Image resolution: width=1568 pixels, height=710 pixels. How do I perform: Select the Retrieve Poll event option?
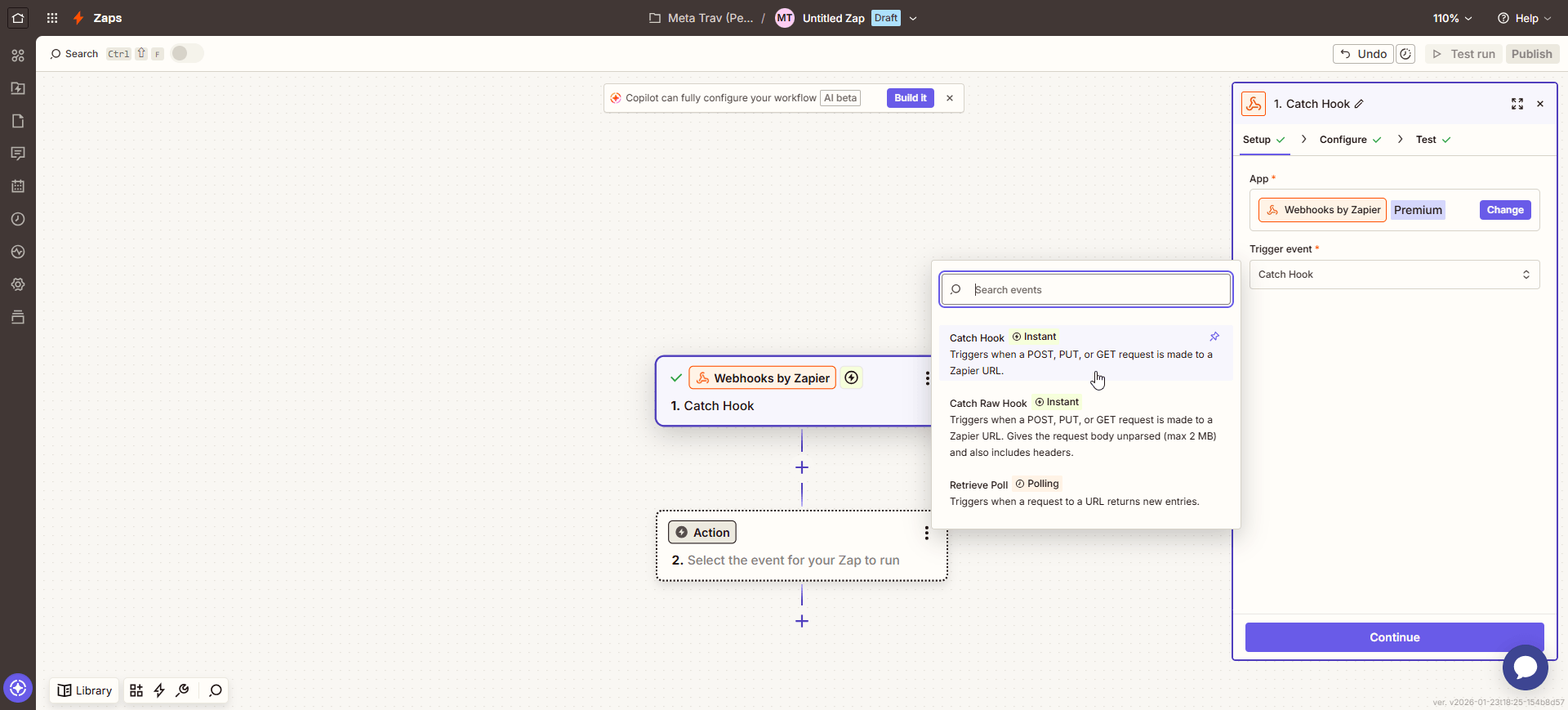click(x=1085, y=492)
